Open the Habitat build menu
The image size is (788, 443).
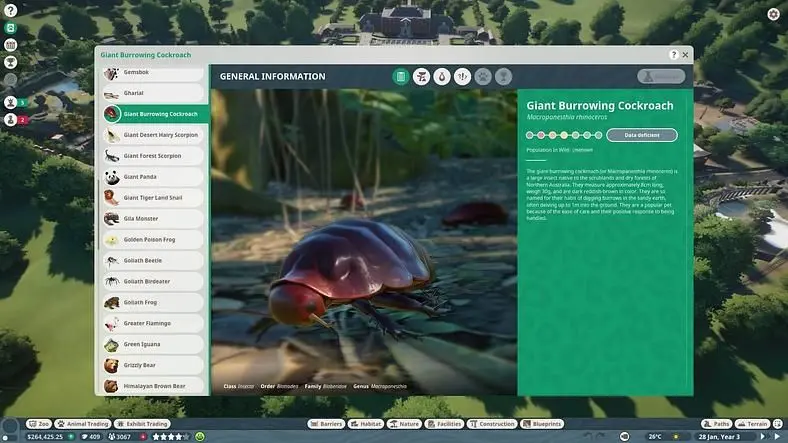(x=366, y=424)
